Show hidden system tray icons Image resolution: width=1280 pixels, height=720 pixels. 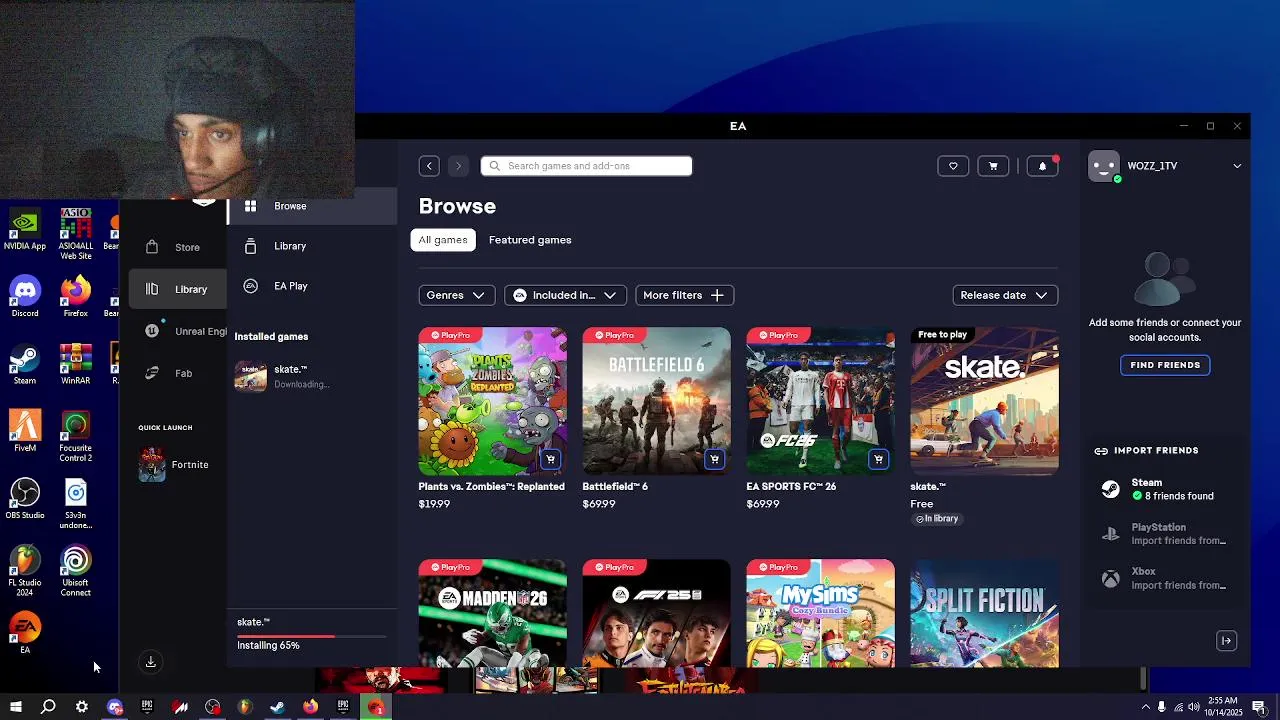coord(1145,707)
